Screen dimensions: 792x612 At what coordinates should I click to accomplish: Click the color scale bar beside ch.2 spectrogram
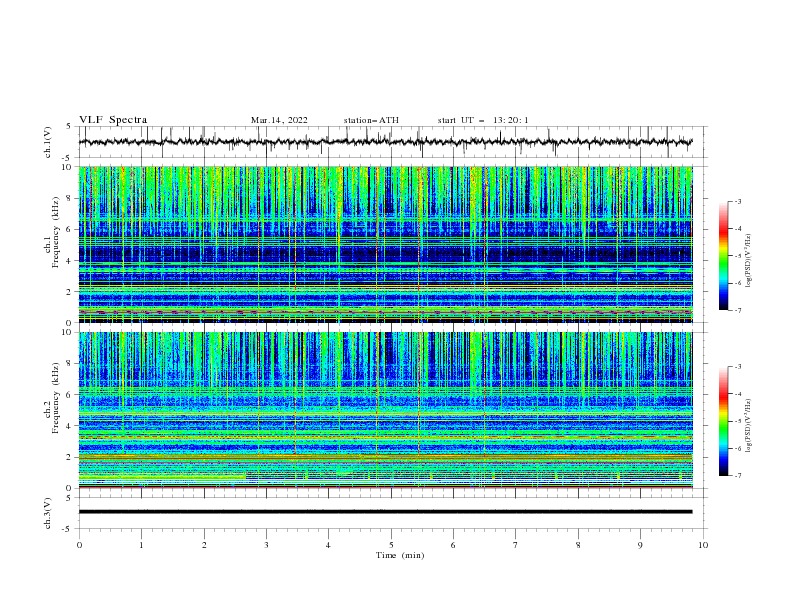click(x=723, y=421)
